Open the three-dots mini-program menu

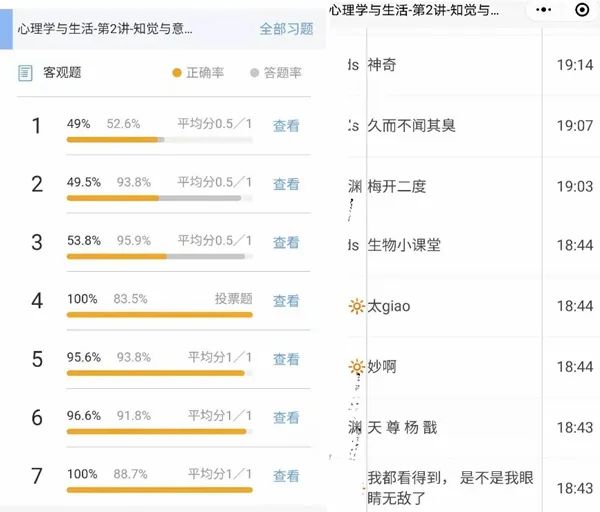point(545,10)
